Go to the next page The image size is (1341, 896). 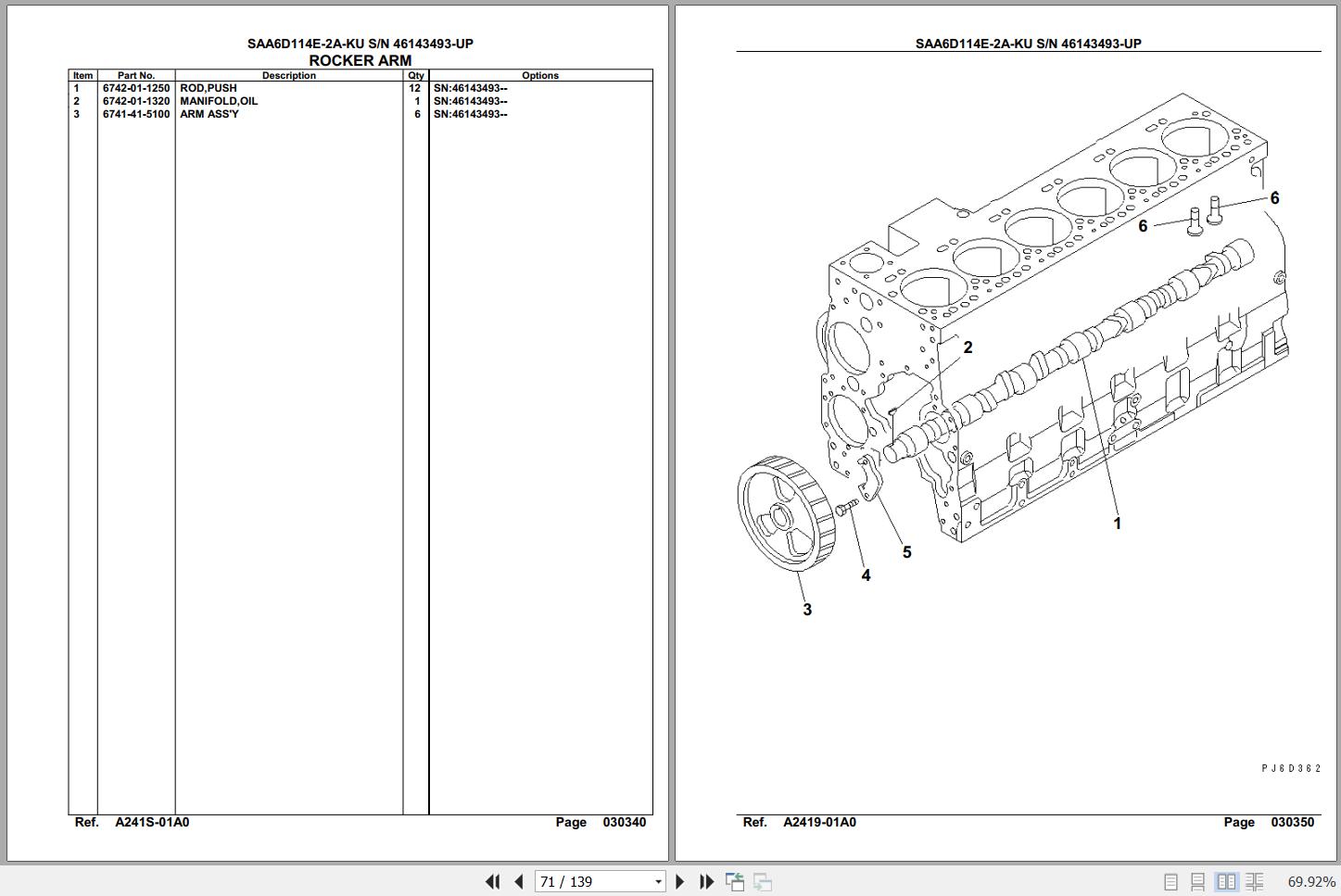(x=680, y=881)
